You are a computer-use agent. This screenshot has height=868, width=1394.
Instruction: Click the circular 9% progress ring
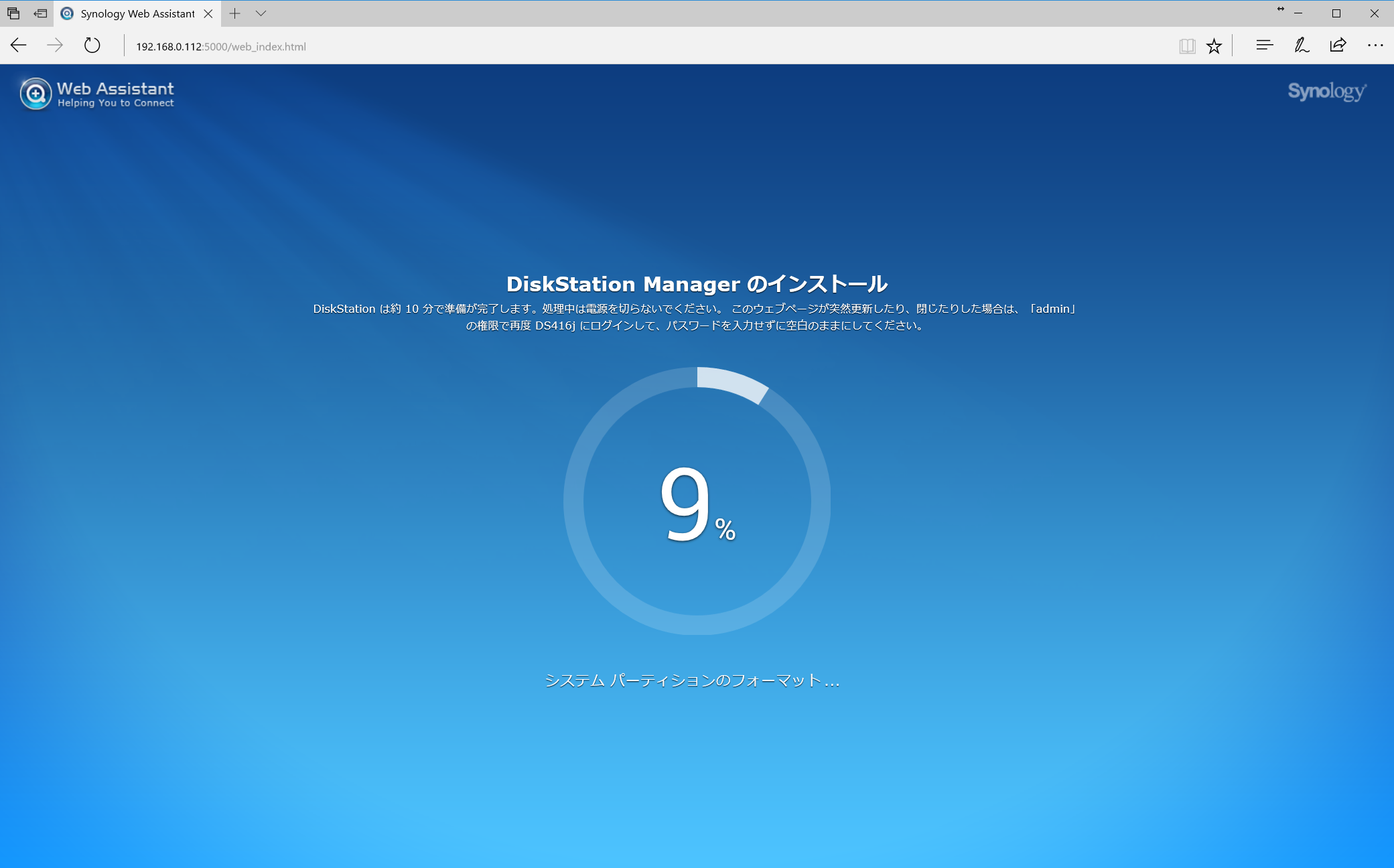pyautogui.click(x=697, y=501)
